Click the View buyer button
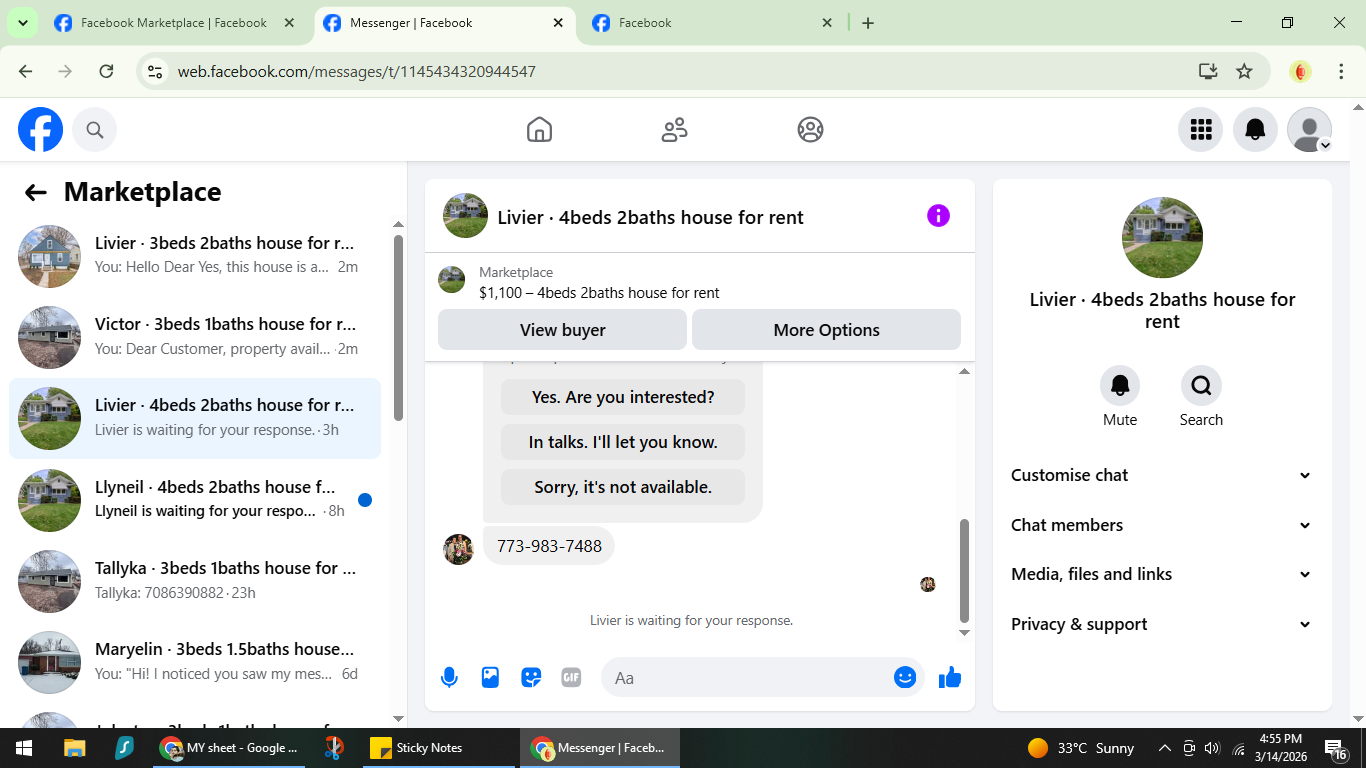 pyautogui.click(x=562, y=330)
